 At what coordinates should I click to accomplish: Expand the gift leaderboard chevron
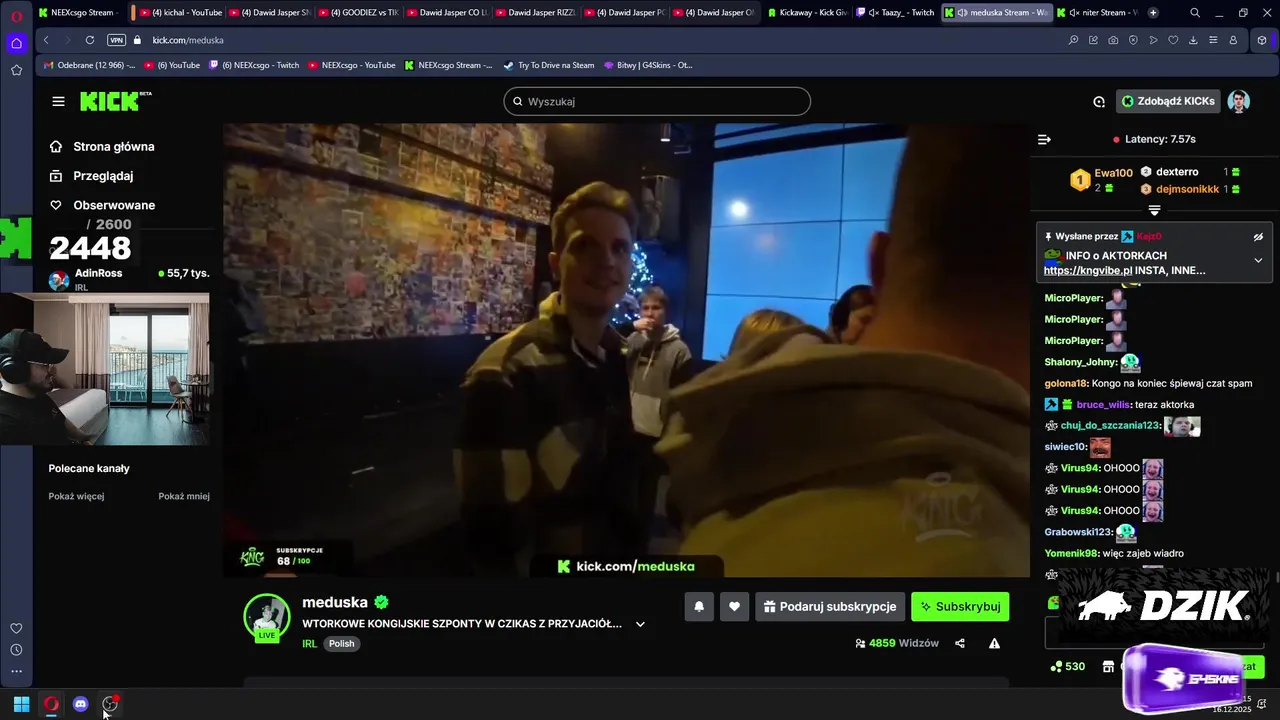click(1154, 210)
